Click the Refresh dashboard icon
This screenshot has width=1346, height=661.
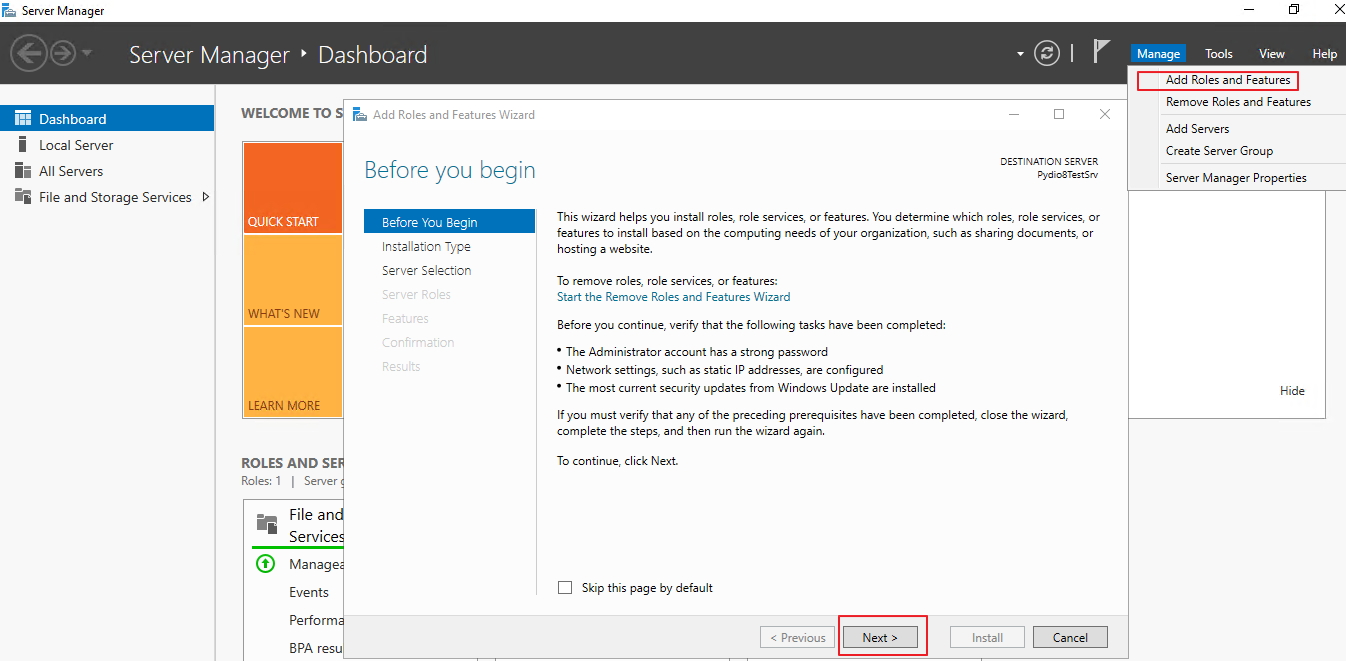[1047, 53]
